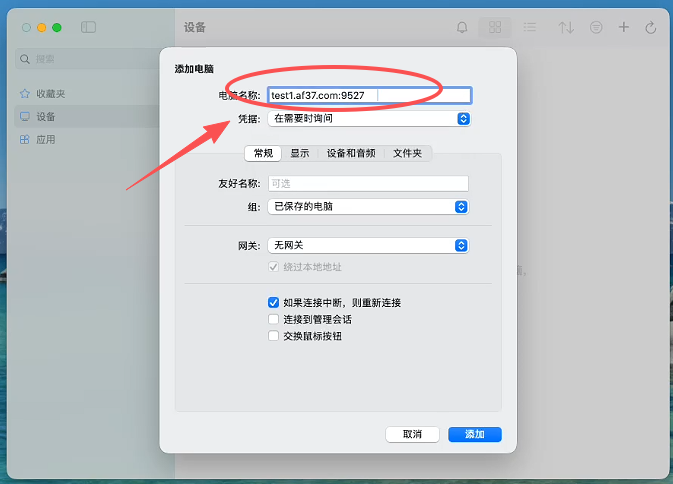Click the 取消 button
The height and width of the screenshot is (484, 673).
pyautogui.click(x=413, y=434)
